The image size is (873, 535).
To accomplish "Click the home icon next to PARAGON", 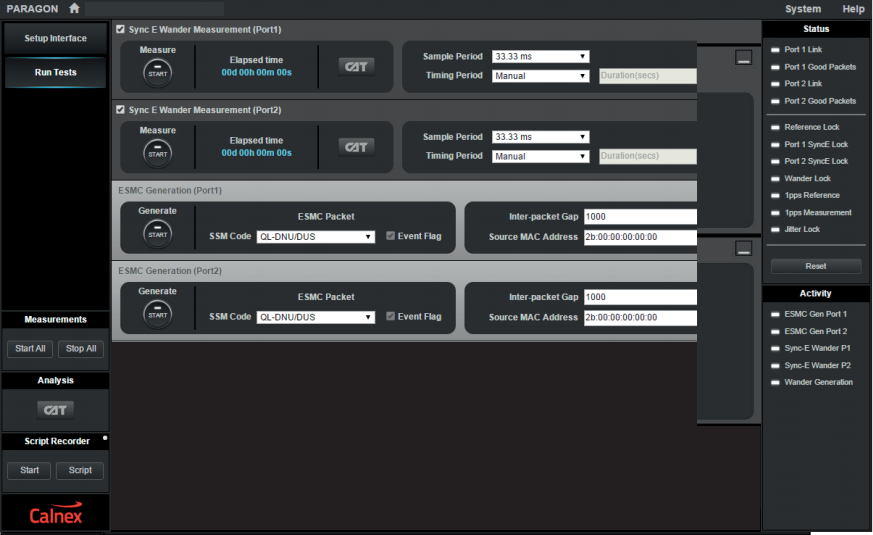I will click(x=74, y=9).
